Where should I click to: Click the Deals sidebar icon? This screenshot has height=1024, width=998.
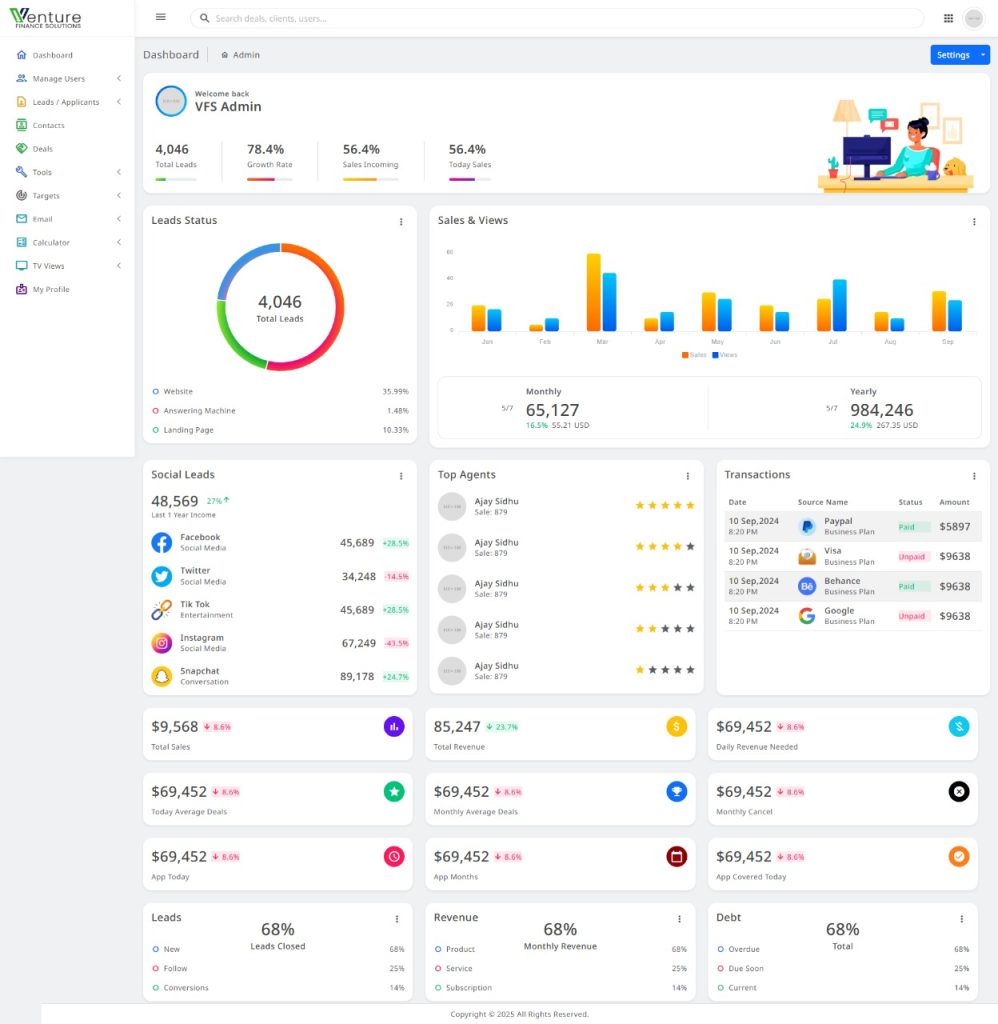pyautogui.click(x=22, y=149)
